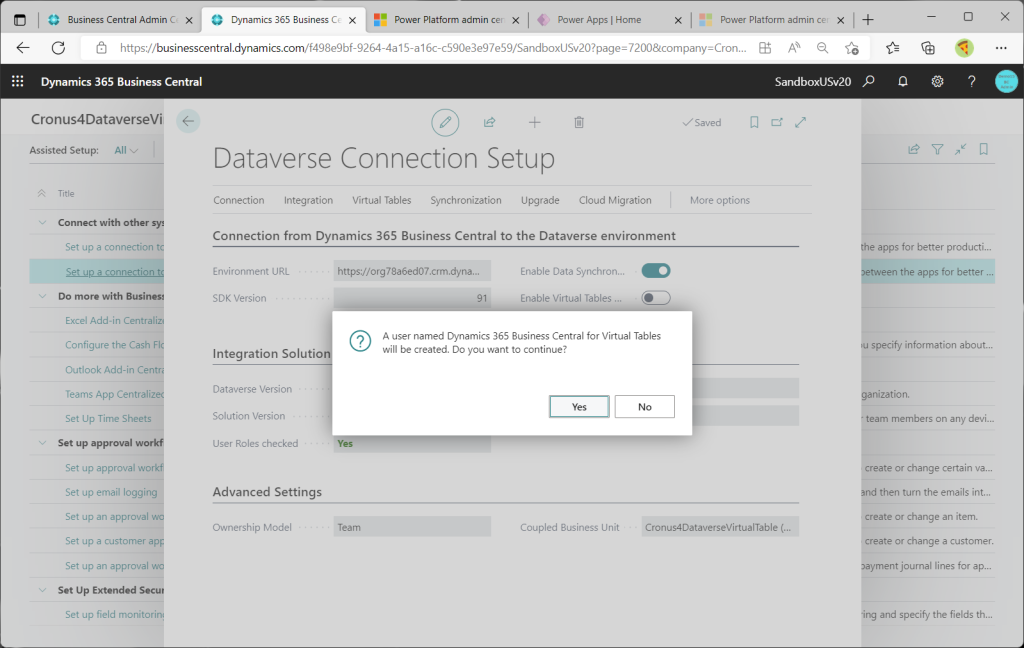1024x648 pixels.
Task: Open the Upgrade menu
Action: click(x=540, y=200)
